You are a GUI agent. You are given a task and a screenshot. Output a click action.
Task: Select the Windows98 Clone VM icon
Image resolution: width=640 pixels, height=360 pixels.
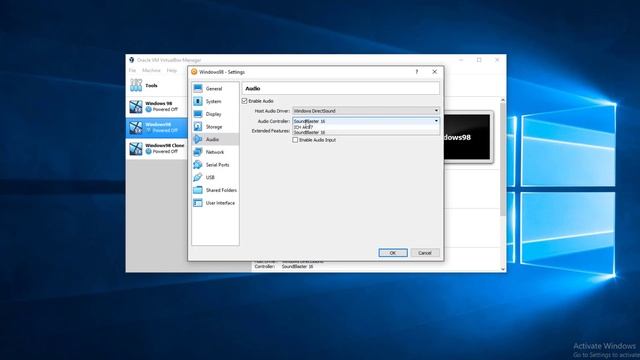tap(136, 149)
